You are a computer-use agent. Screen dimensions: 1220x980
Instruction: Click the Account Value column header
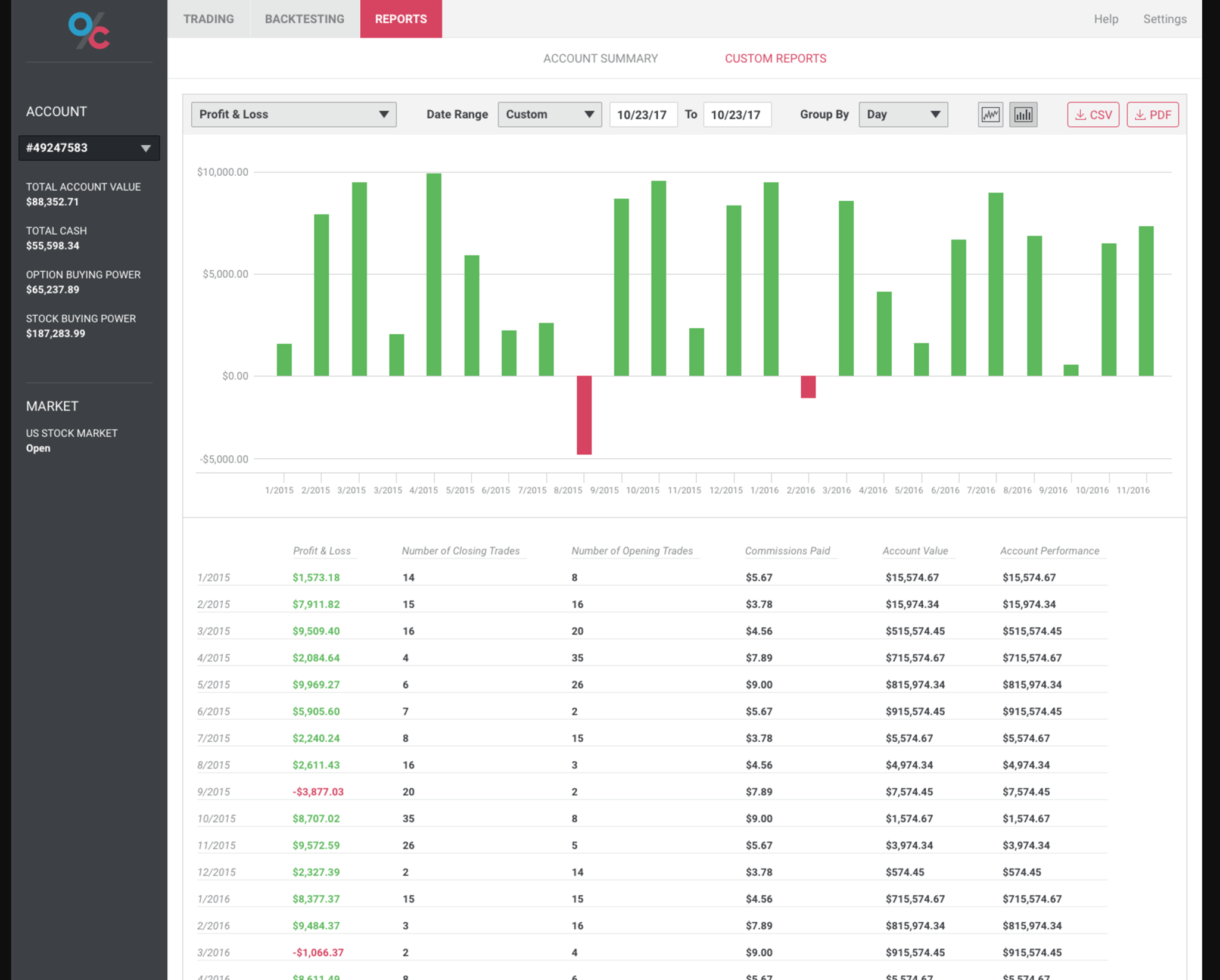click(x=915, y=551)
